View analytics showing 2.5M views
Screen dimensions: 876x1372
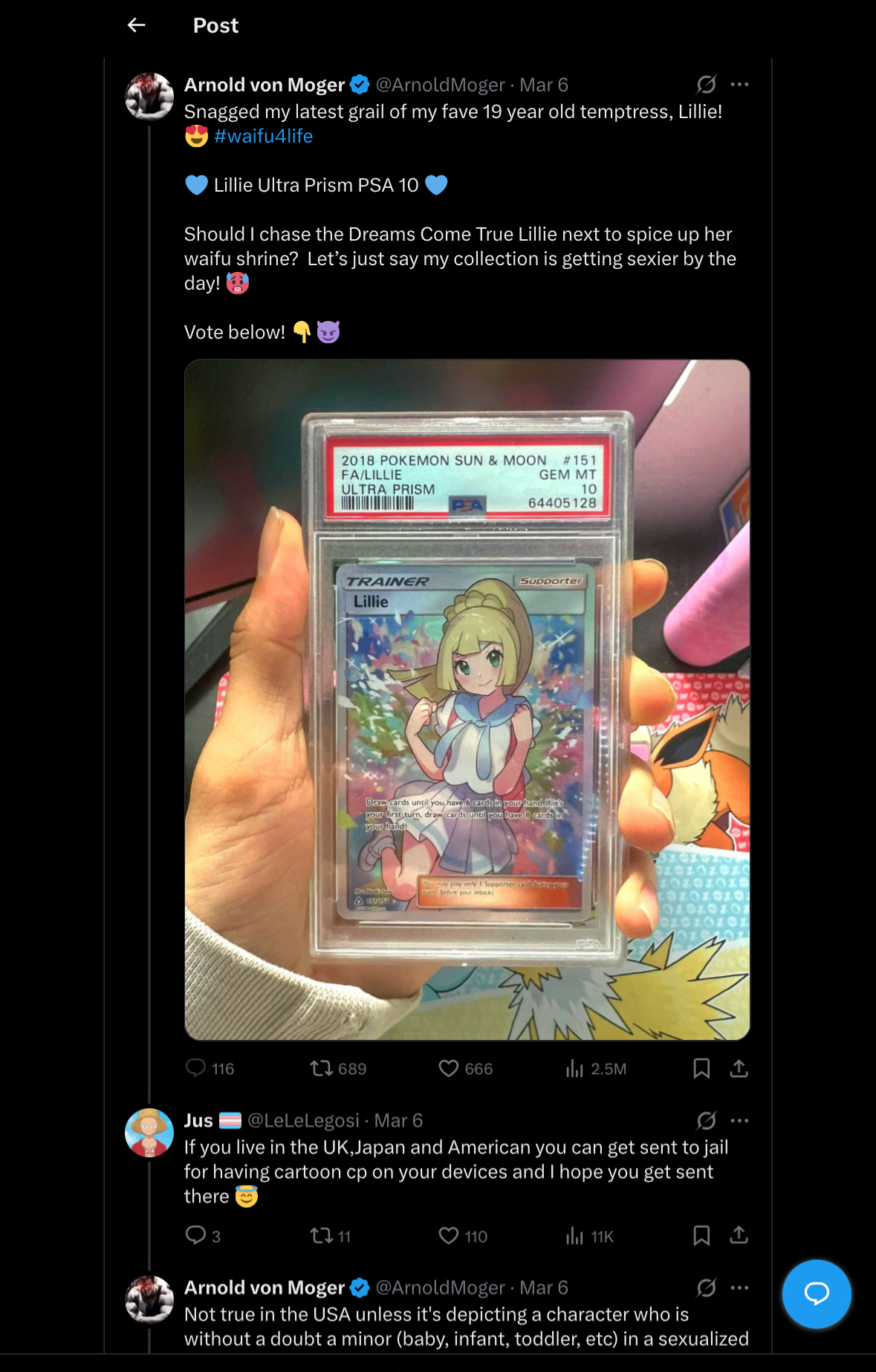point(596,1068)
